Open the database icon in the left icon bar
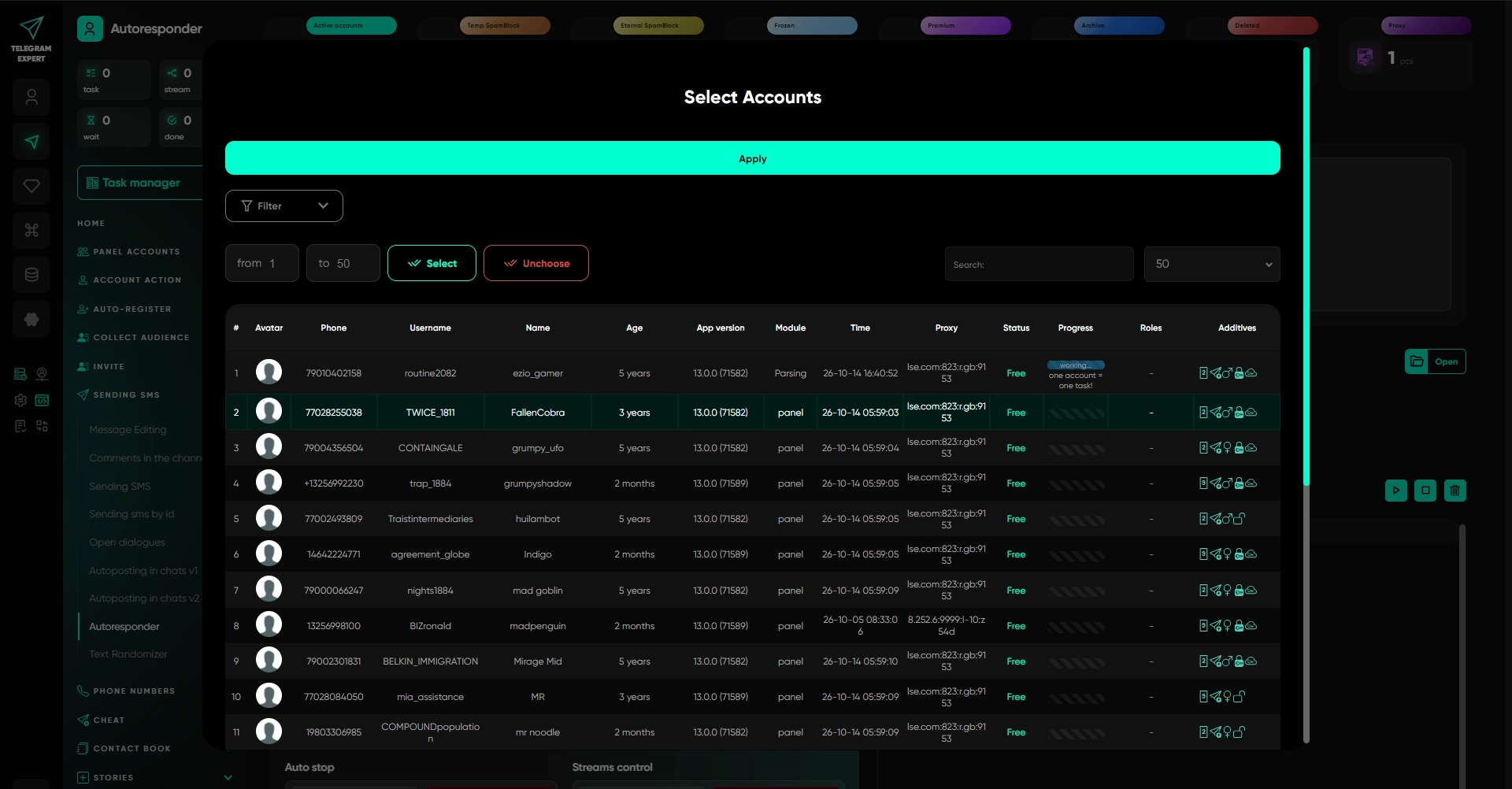1512x789 pixels. (x=31, y=275)
